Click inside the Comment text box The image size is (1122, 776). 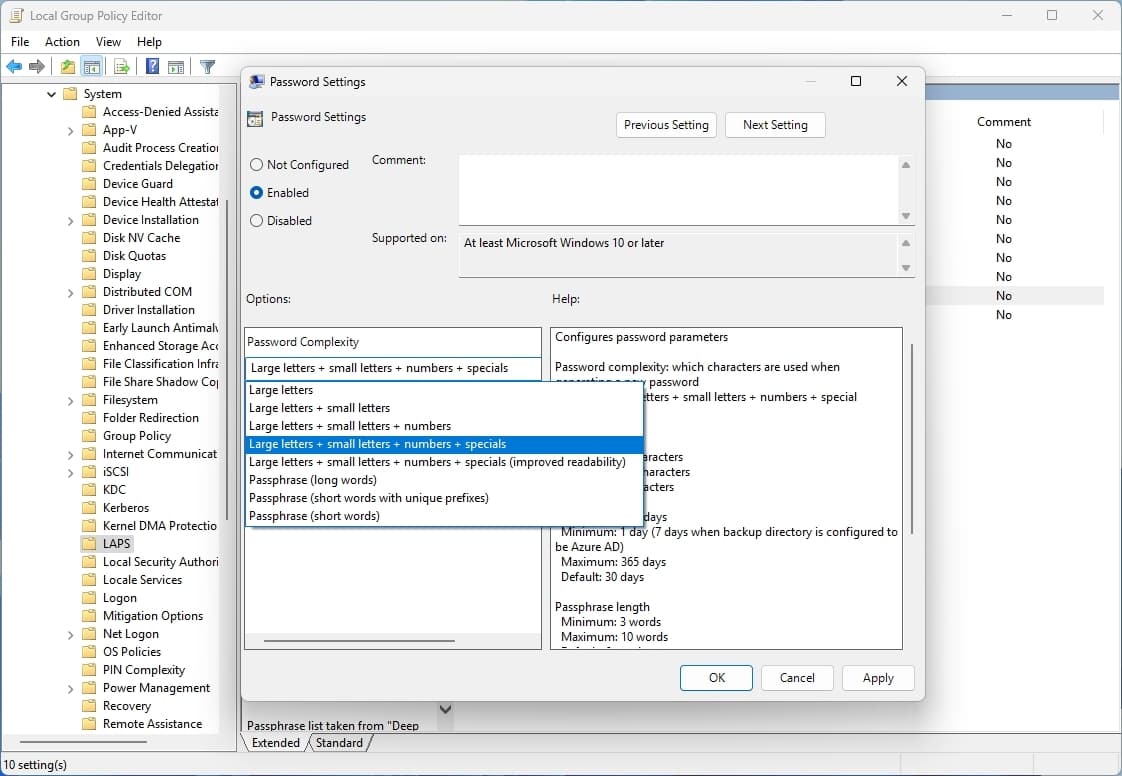pyautogui.click(x=678, y=189)
